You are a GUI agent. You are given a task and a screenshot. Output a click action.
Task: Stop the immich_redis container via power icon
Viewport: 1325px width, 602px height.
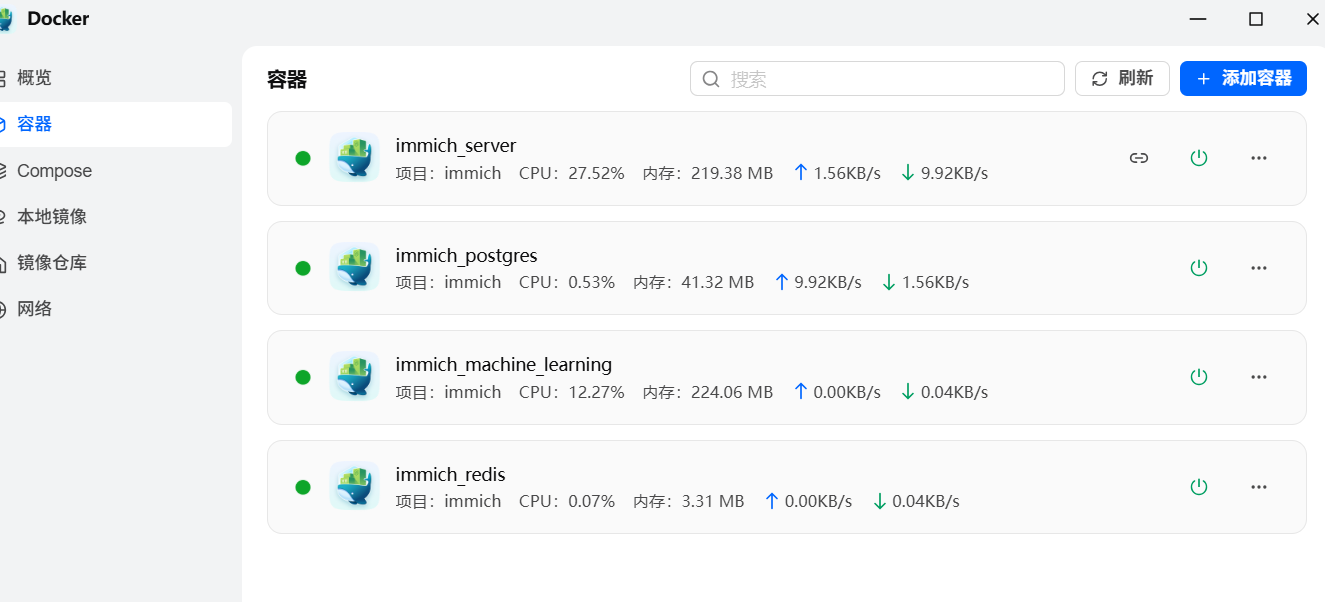(1199, 487)
